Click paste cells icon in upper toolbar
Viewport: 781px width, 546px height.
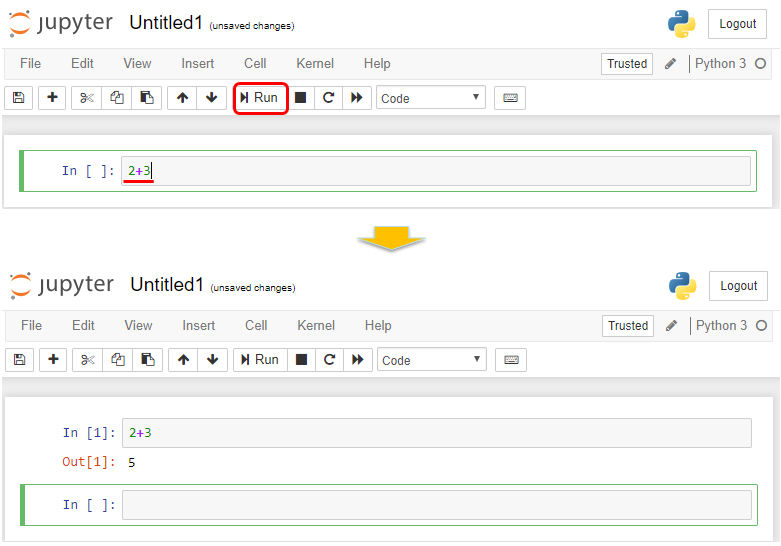click(146, 98)
